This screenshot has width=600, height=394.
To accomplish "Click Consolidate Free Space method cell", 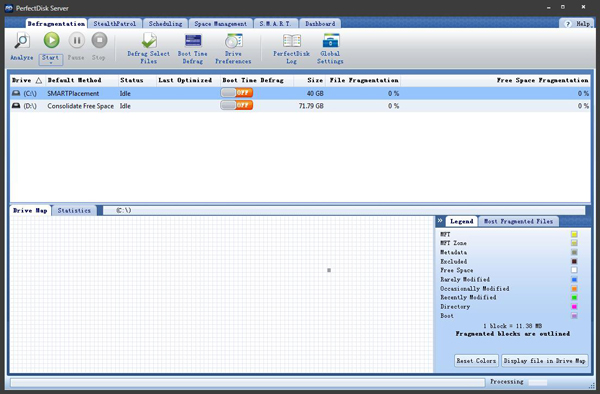I will 80,106.
